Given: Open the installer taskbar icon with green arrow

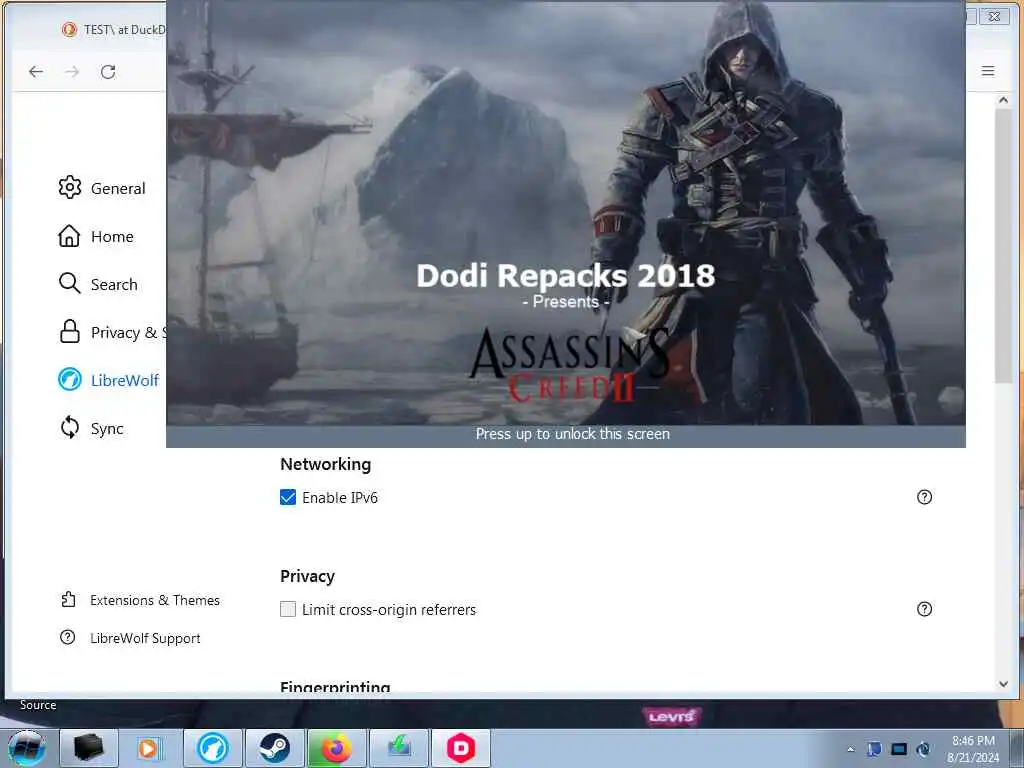Looking at the screenshot, I should pyautogui.click(x=398, y=748).
